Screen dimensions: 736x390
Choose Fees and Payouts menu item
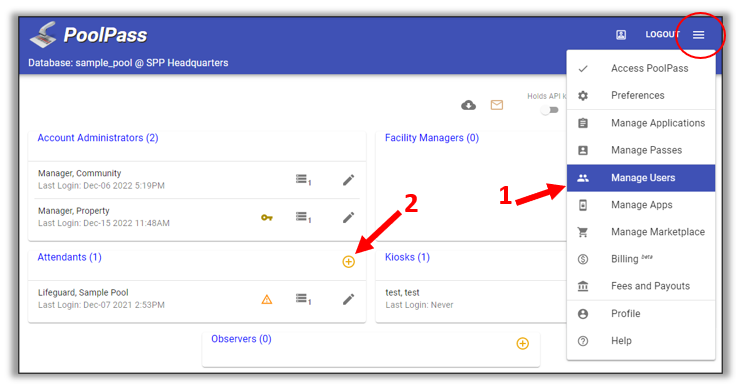[641, 286]
